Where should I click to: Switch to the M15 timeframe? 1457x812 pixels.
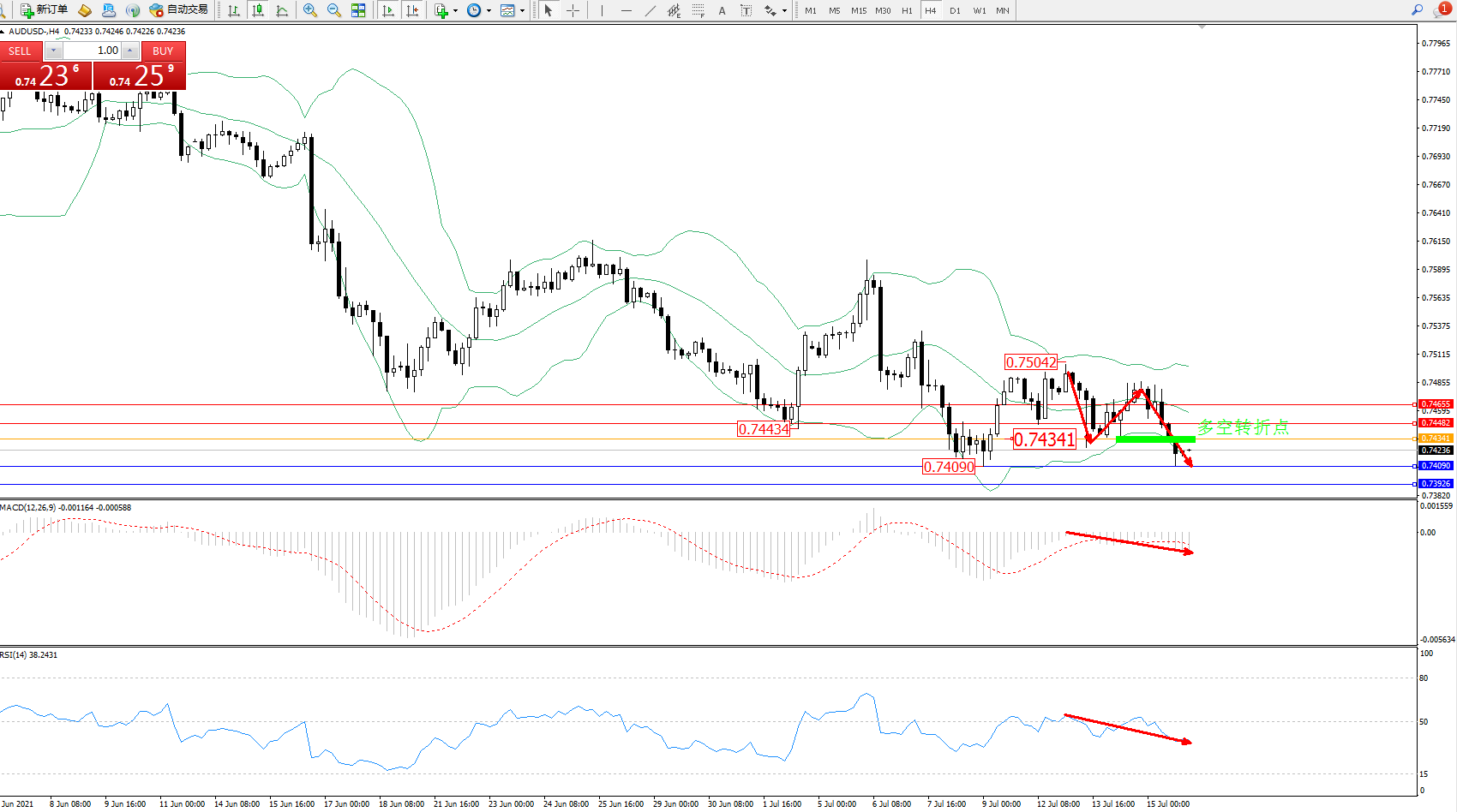tap(858, 10)
